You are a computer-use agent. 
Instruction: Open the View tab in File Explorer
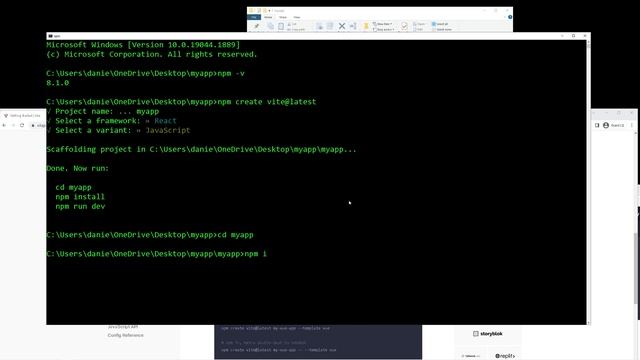[297, 17]
